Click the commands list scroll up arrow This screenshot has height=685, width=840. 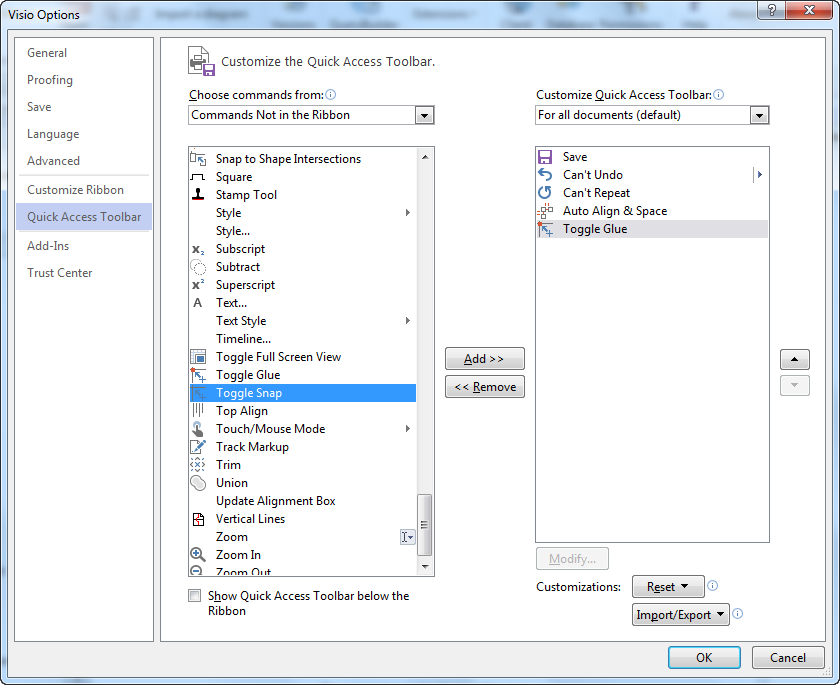pos(425,157)
